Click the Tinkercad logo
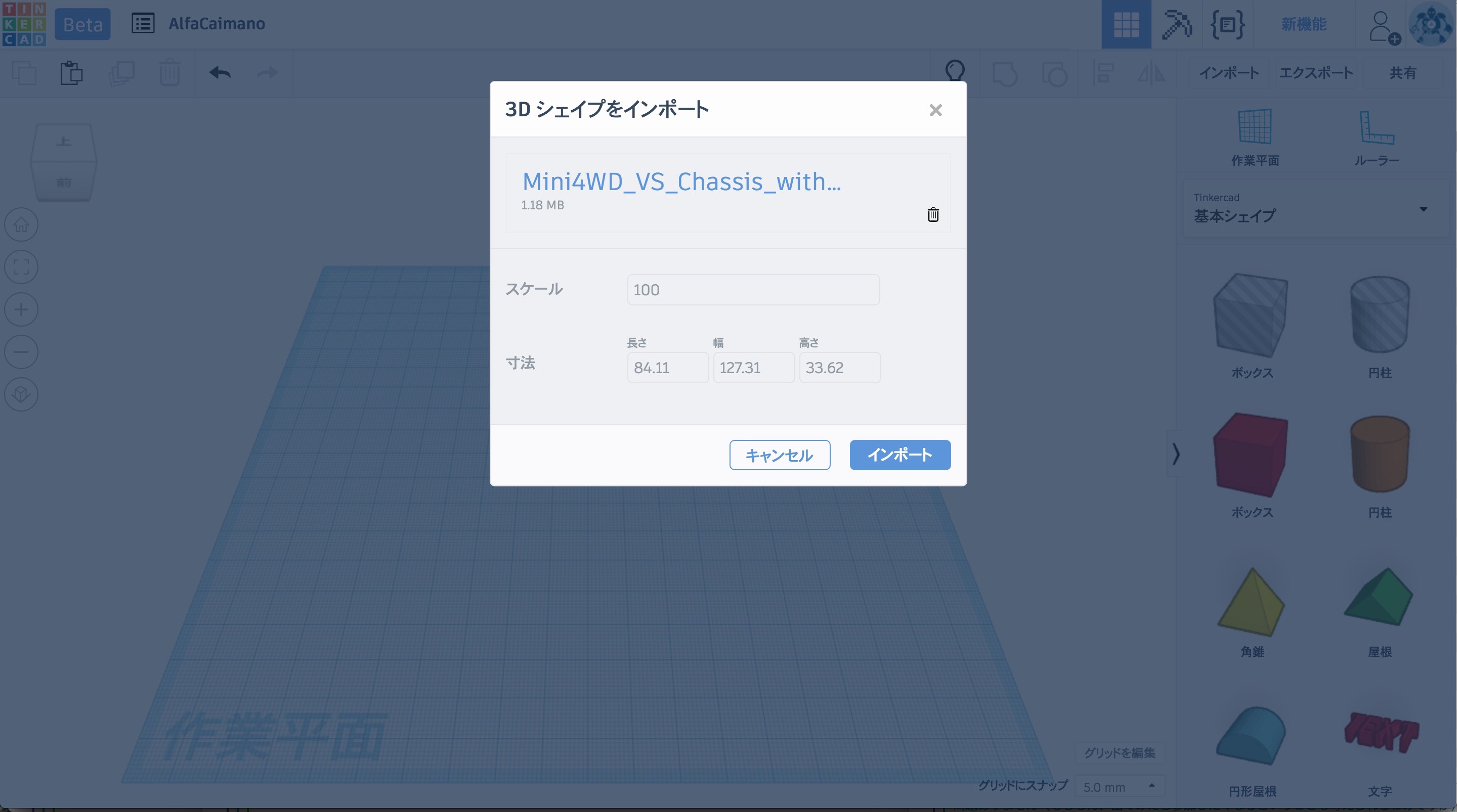 pos(24,24)
